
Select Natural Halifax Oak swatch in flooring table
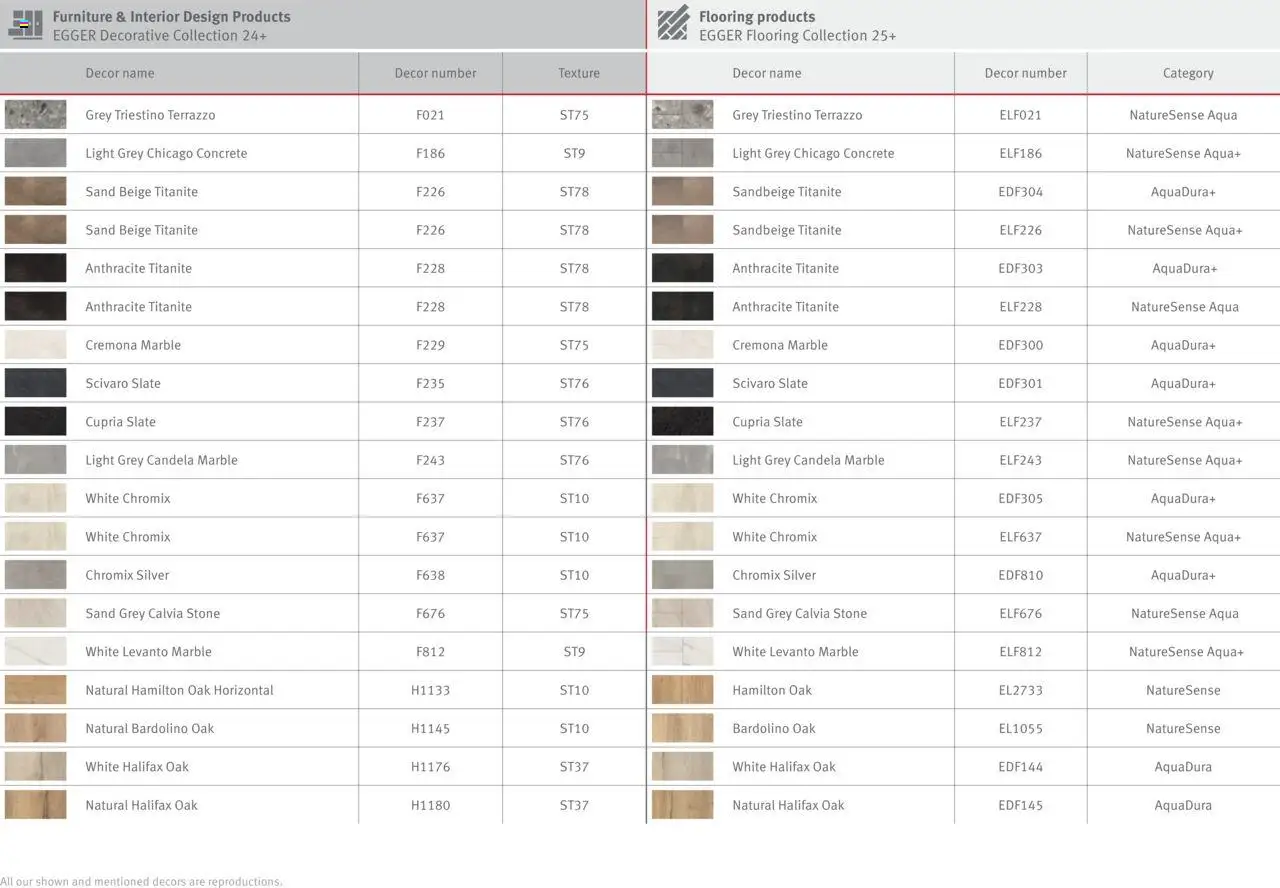(x=682, y=805)
